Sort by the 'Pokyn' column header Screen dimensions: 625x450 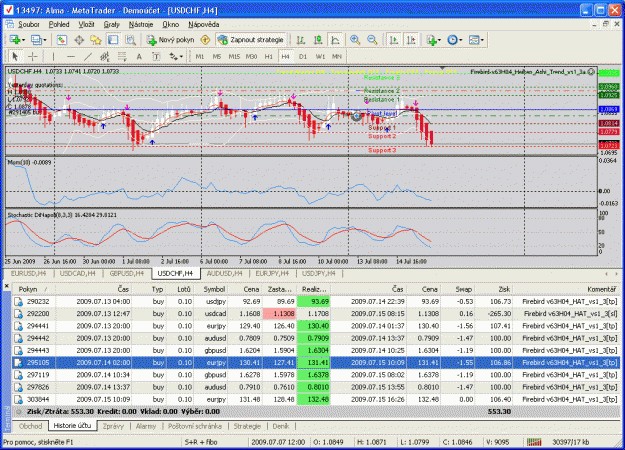(33, 289)
